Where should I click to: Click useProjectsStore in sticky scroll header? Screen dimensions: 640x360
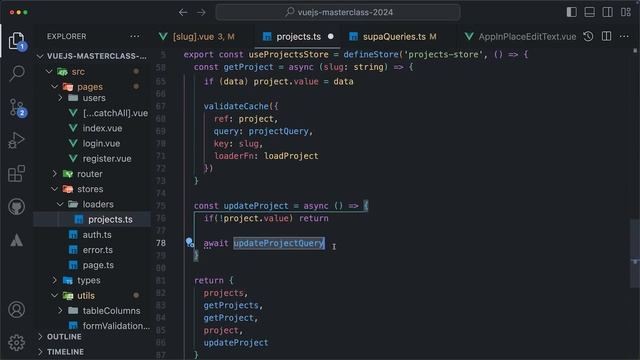click(x=289, y=54)
